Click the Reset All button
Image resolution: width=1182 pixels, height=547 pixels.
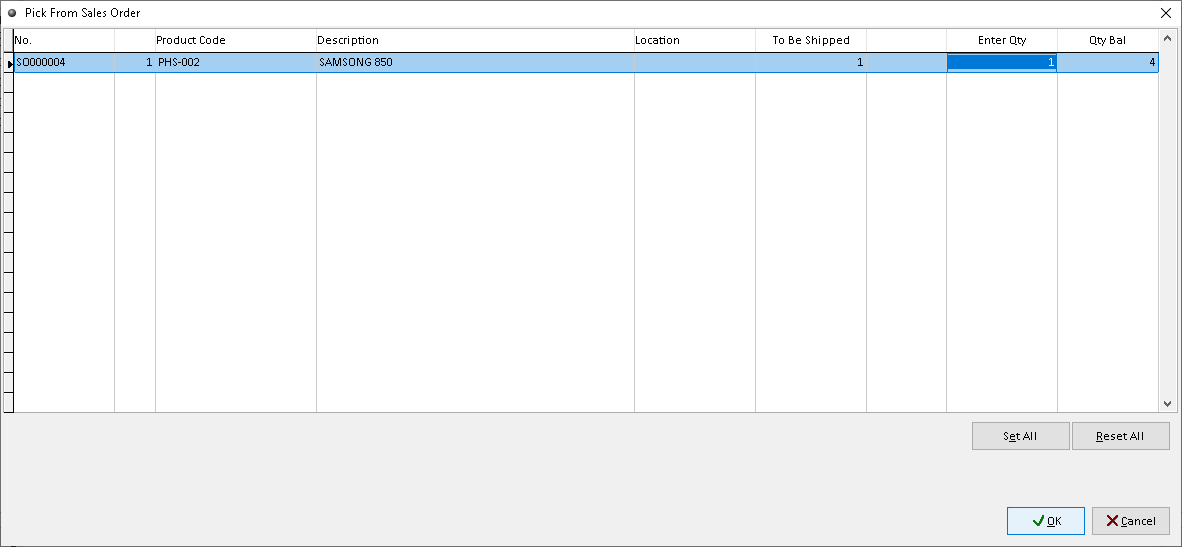[1120, 436]
